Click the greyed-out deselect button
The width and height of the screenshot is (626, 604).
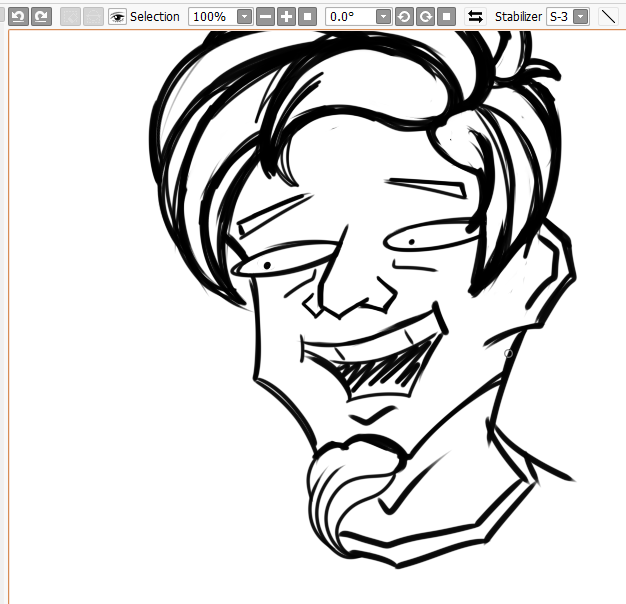[70, 16]
